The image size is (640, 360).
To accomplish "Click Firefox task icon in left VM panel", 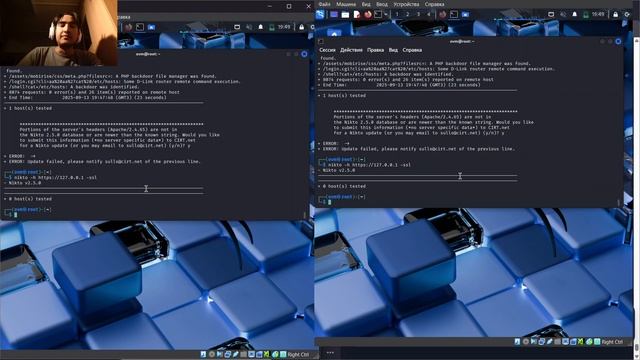I will 129,27.
